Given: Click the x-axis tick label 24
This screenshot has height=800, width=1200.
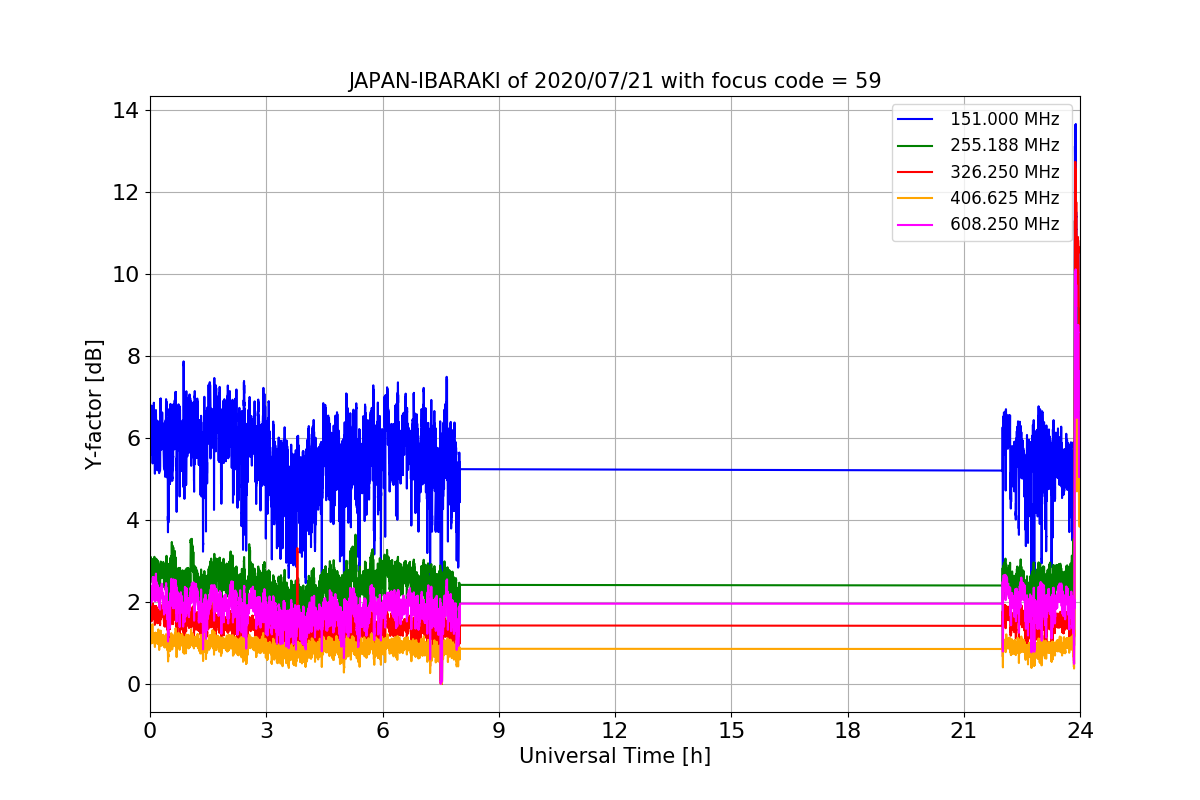Looking at the screenshot, I should click(x=1080, y=731).
